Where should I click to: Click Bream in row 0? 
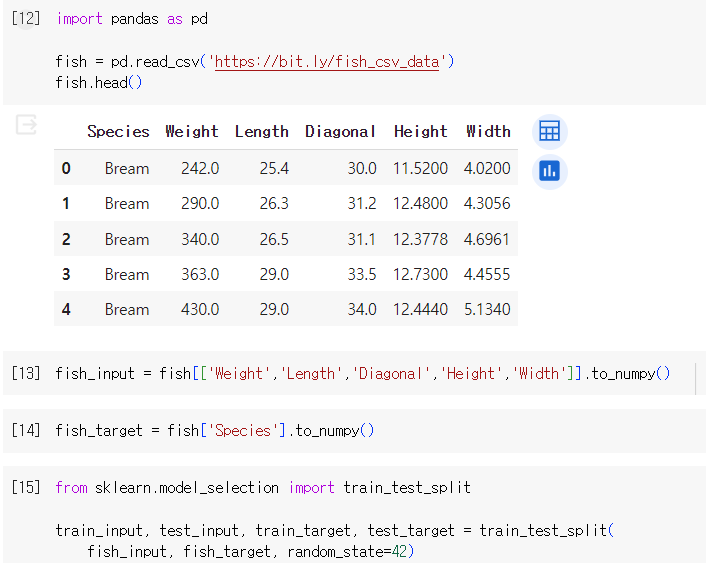(127, 168)
